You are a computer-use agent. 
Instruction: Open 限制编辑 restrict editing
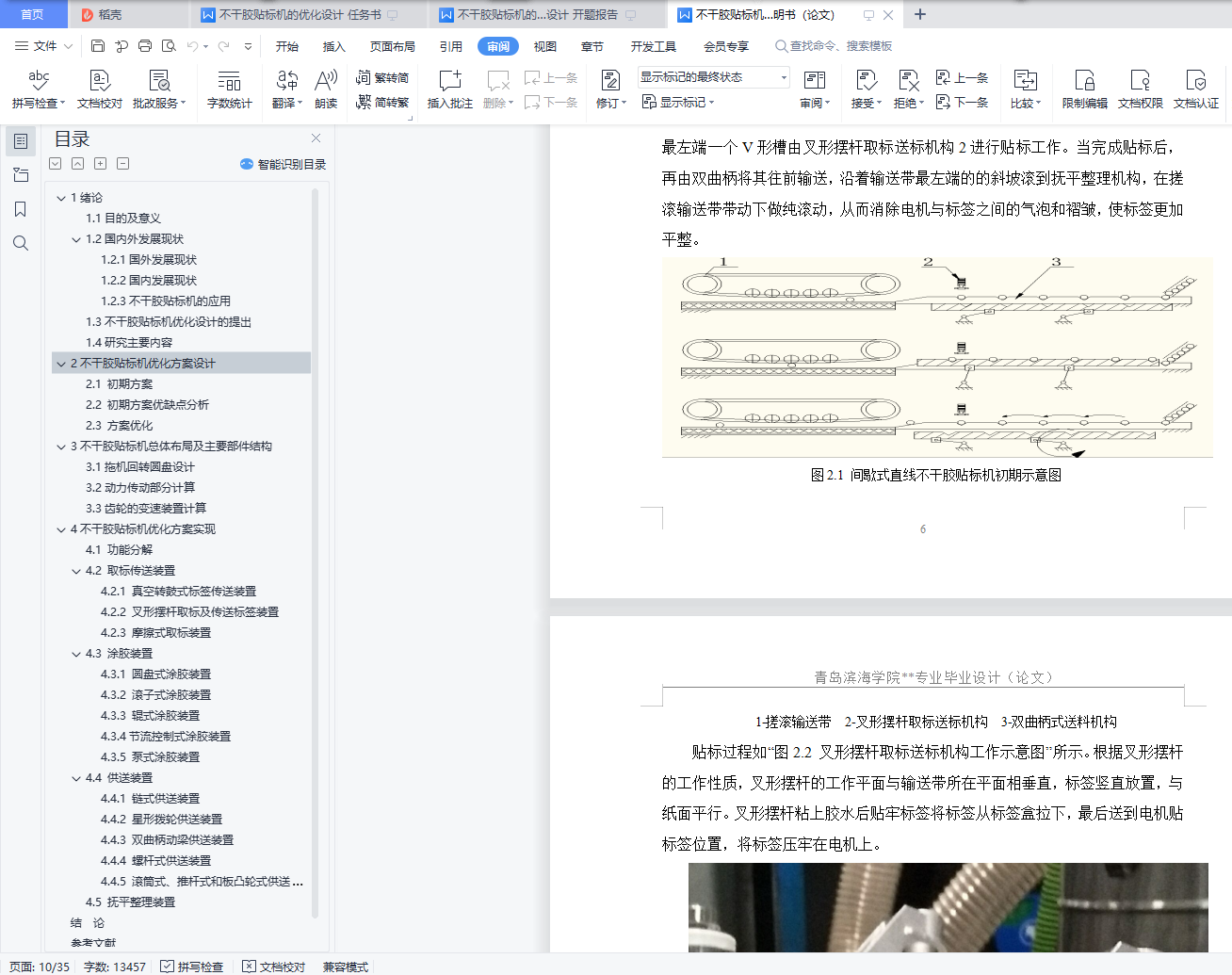click(1085, 89)
